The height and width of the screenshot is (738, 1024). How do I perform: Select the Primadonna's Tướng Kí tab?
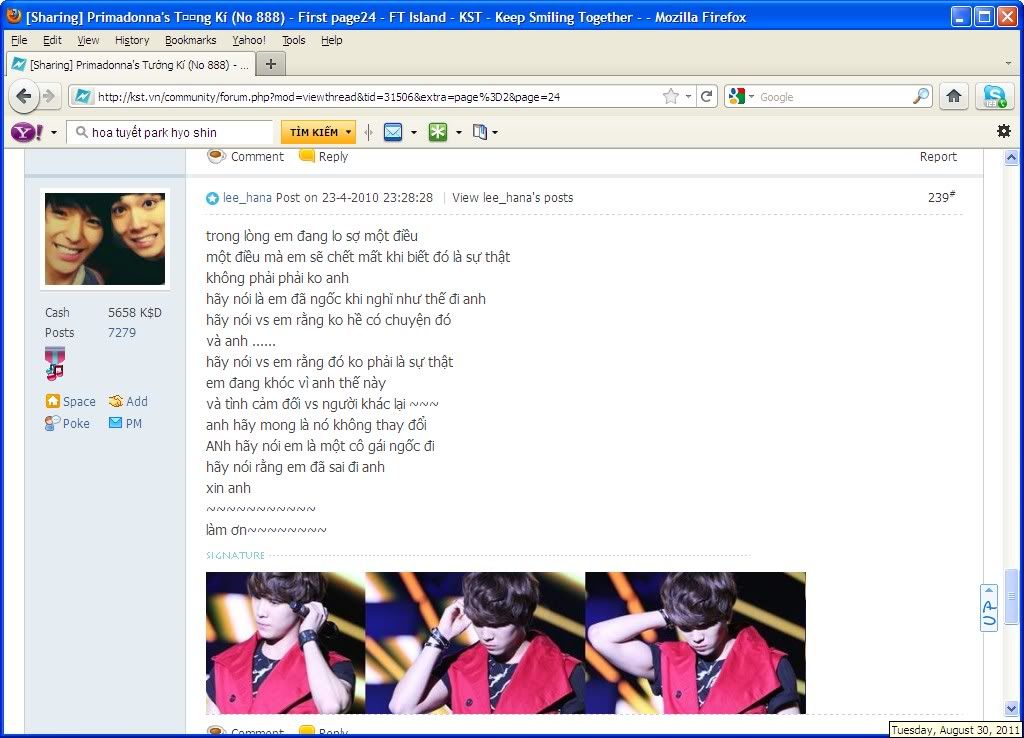tap(129, 64)
